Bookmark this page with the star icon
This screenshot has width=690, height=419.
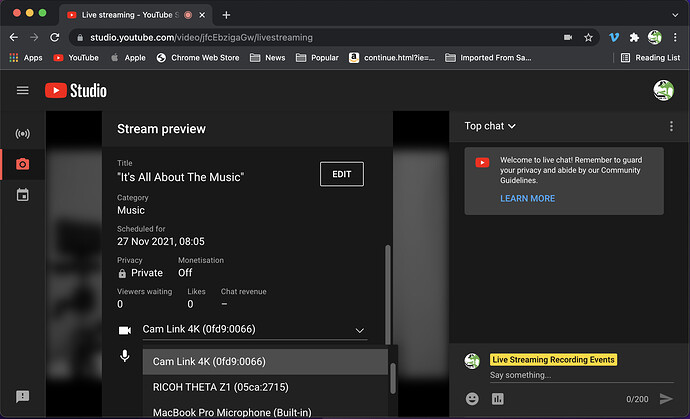click(x=588, y=38)
